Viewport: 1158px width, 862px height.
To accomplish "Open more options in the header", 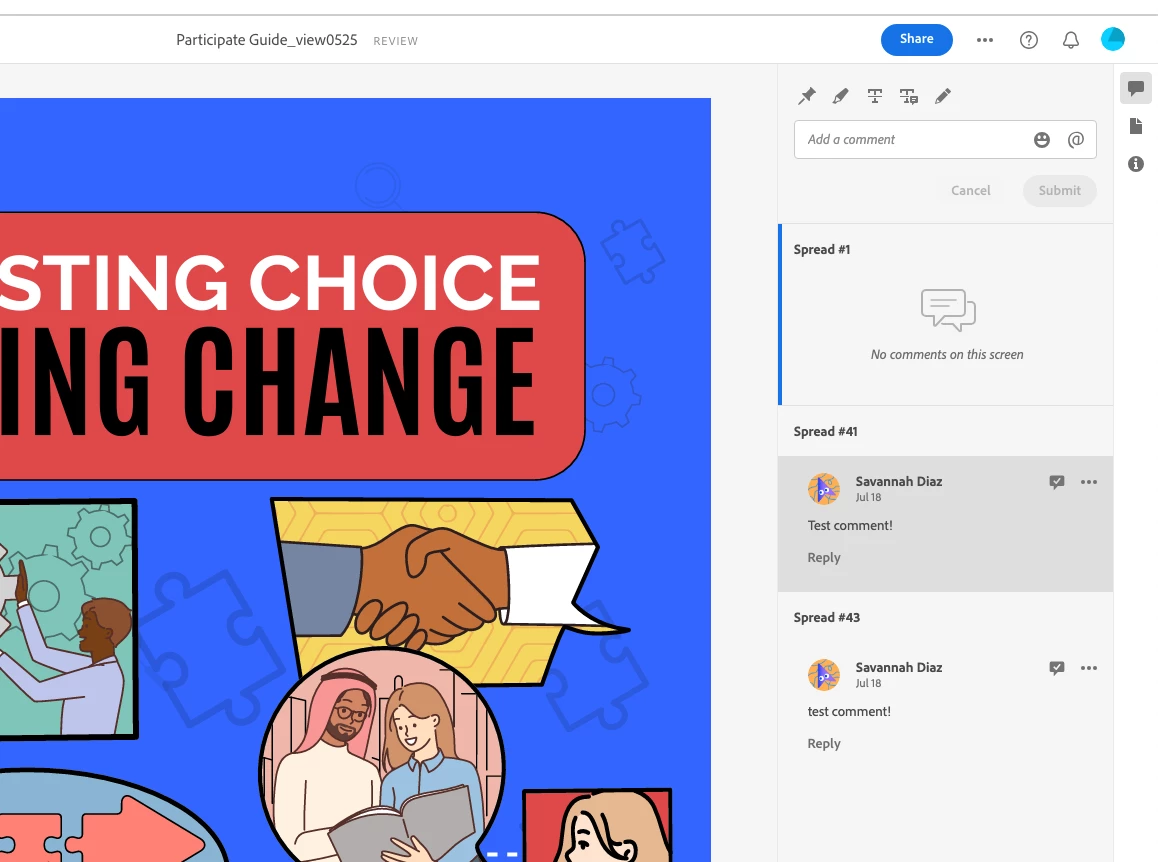I will [x=985, y=40].
